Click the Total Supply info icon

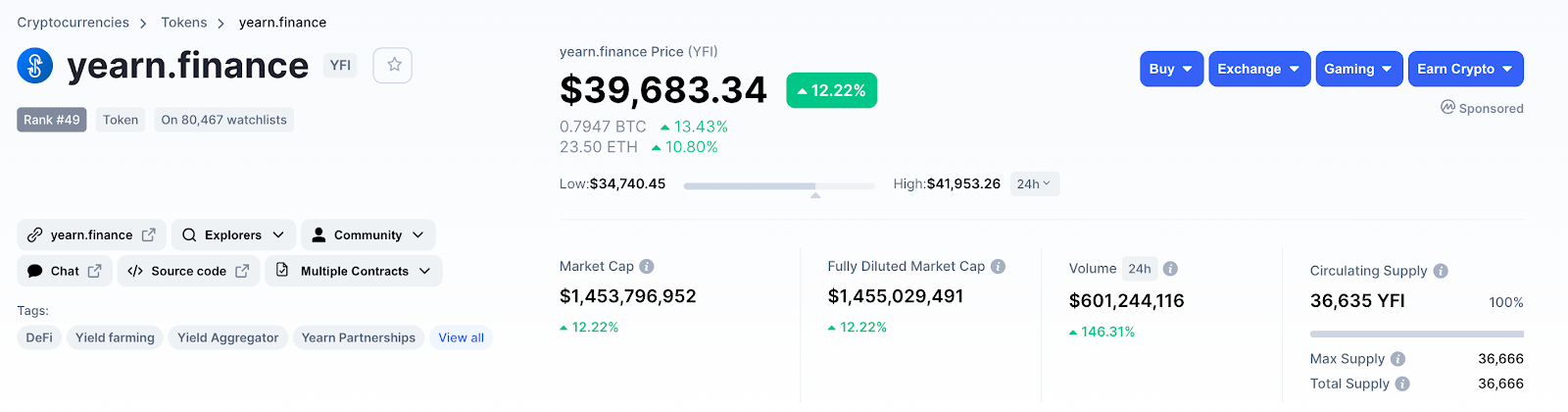pyautogui.click(x=1402, y=384)
